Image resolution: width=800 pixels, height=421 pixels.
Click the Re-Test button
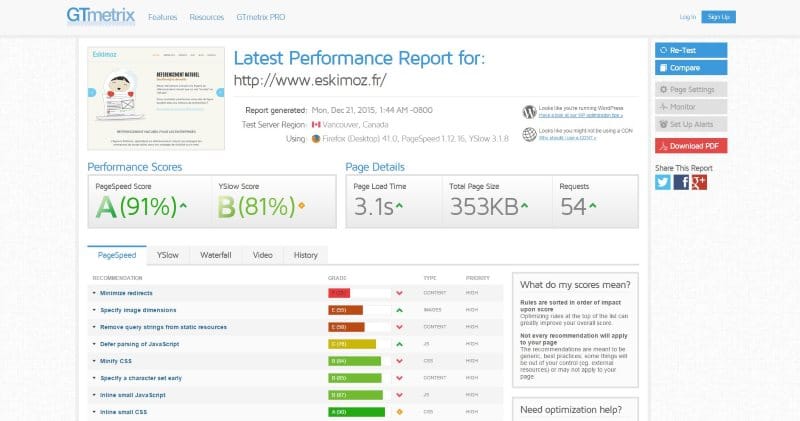coord(691,50)
